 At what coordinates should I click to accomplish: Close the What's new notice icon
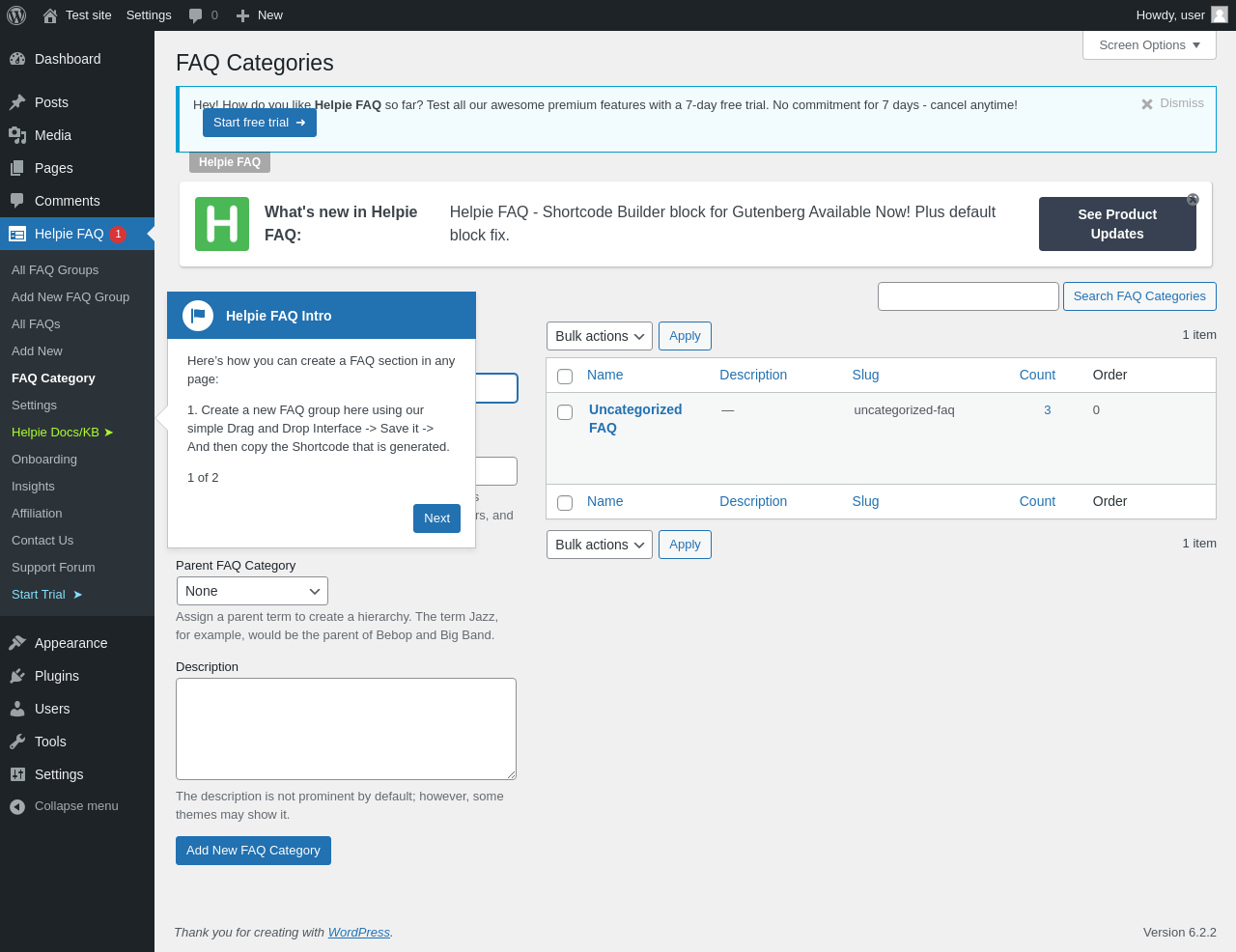(1193, 199)
